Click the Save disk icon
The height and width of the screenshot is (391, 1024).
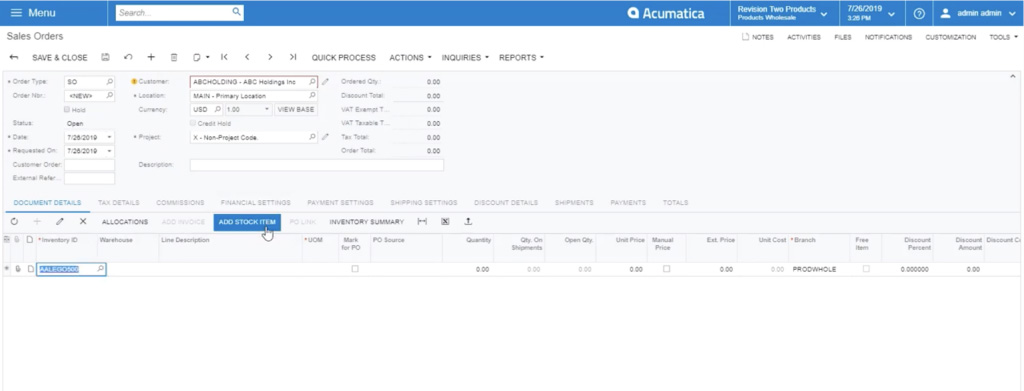coord(105,57)
